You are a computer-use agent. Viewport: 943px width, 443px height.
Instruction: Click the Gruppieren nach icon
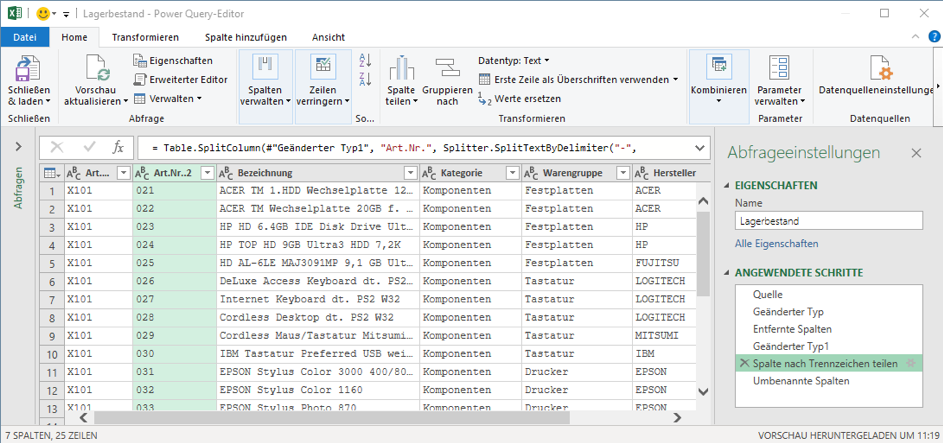point(446,69)
